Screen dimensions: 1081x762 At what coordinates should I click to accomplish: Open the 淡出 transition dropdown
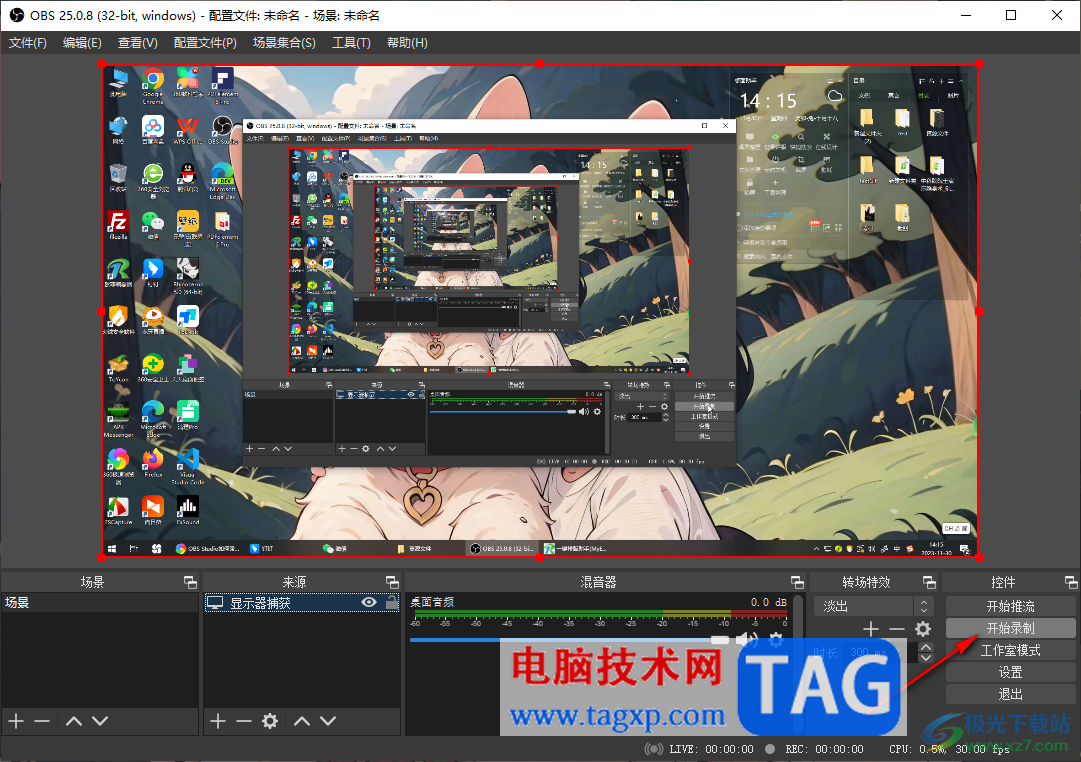(x=873, y=607)
